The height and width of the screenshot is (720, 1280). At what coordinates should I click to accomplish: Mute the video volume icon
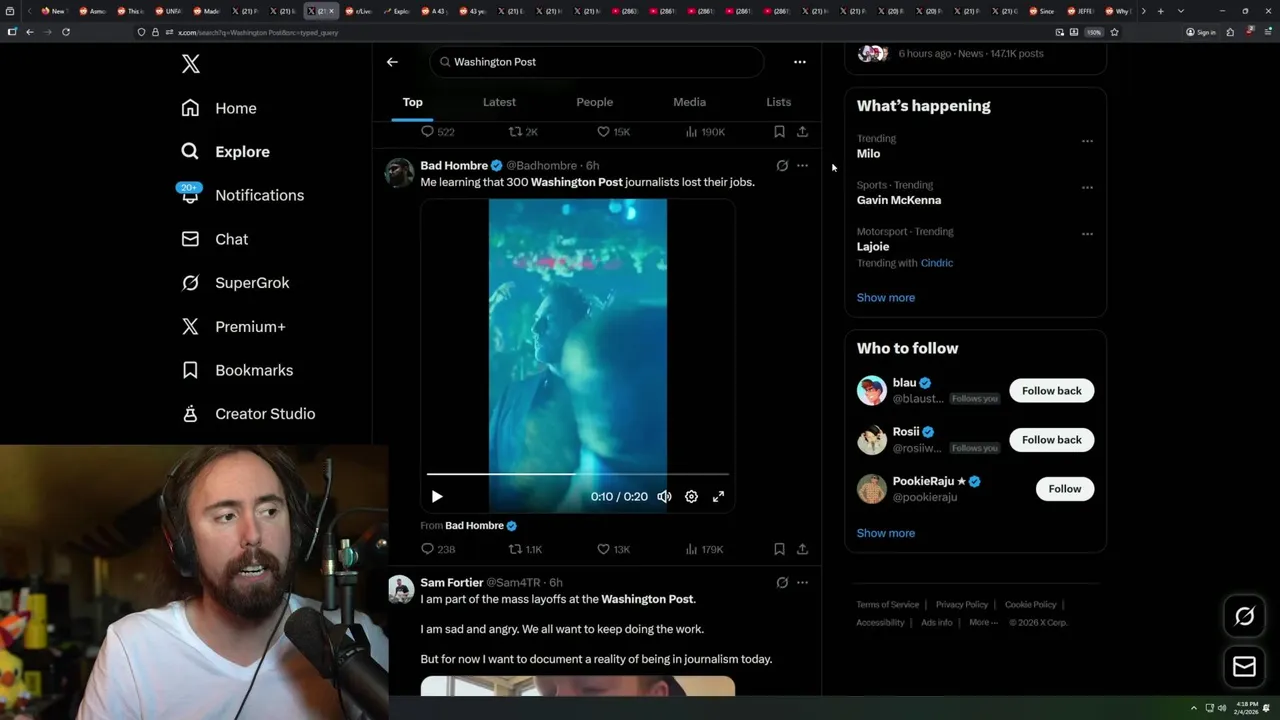(664, 497)
